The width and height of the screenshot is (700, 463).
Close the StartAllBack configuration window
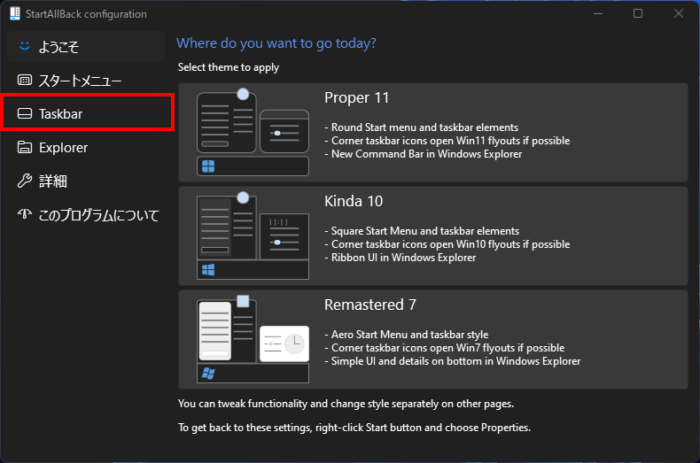click(679, 14)
